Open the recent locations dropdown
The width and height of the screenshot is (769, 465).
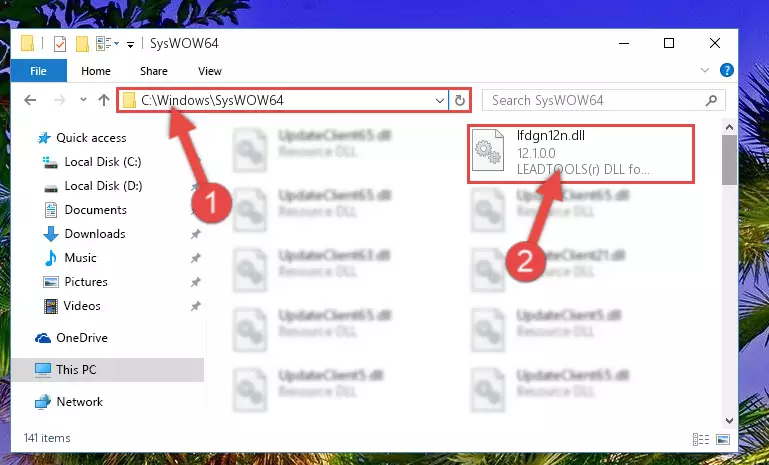83,100
